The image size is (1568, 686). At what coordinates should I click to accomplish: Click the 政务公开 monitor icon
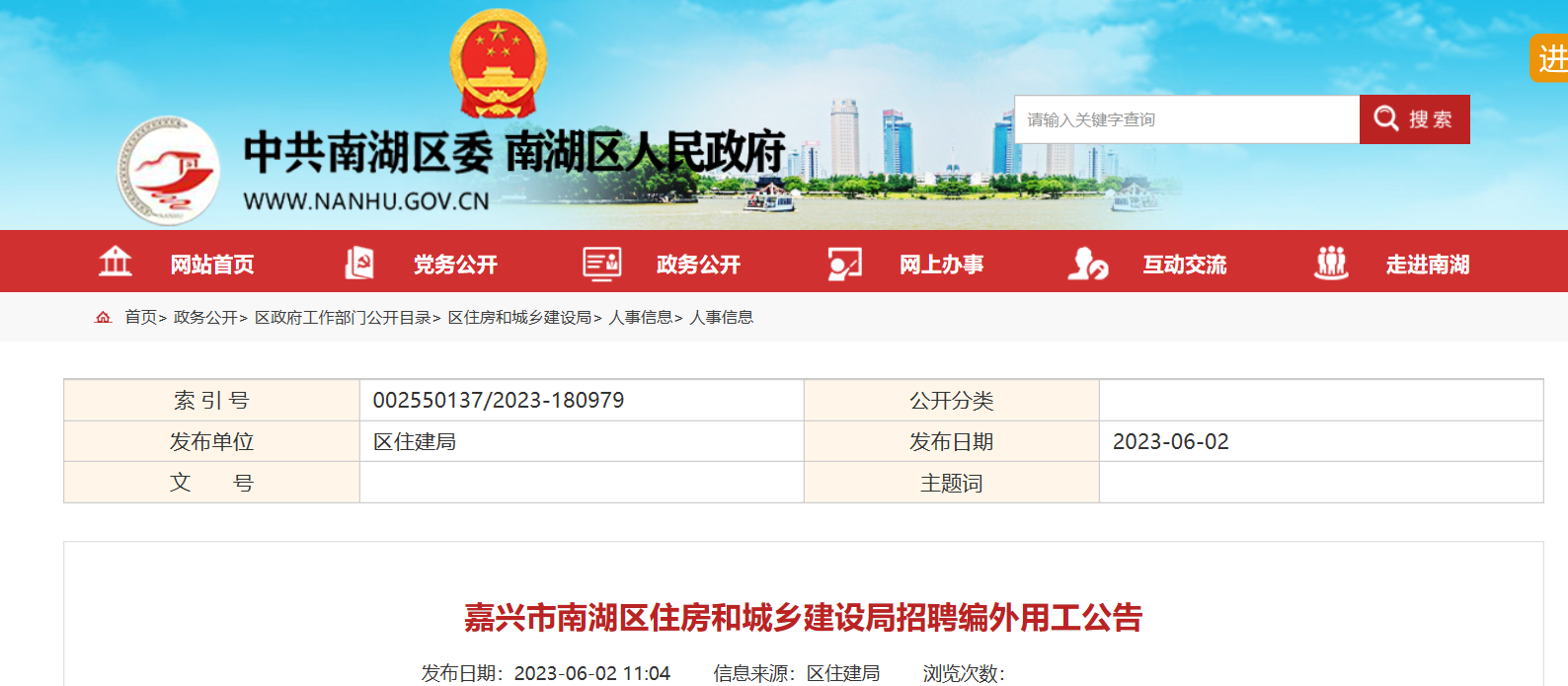tap(602, 264)
